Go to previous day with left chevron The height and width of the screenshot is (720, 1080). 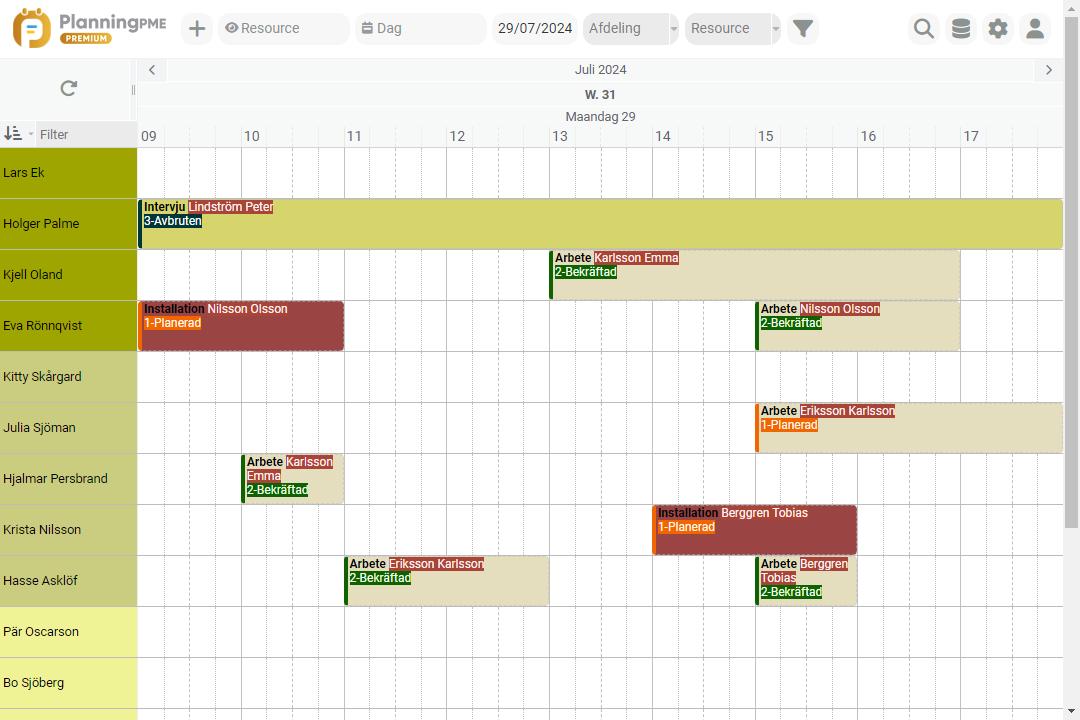[x=152, y=70]
